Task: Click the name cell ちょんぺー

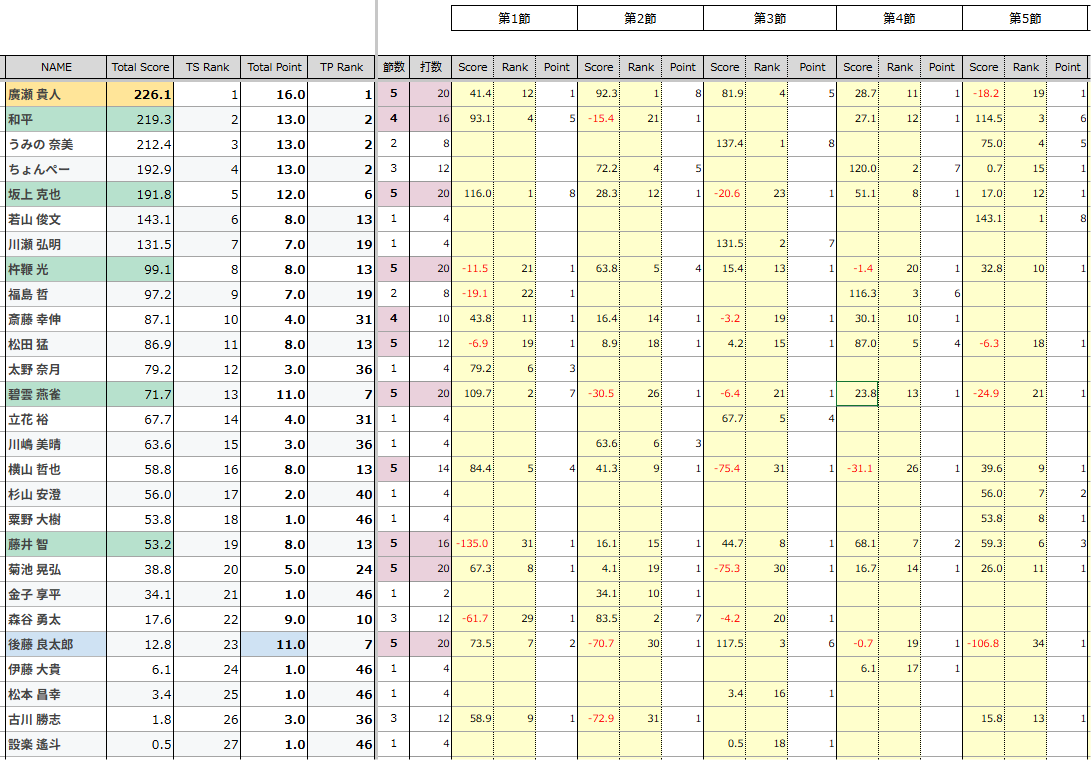Action: point(56,170)
